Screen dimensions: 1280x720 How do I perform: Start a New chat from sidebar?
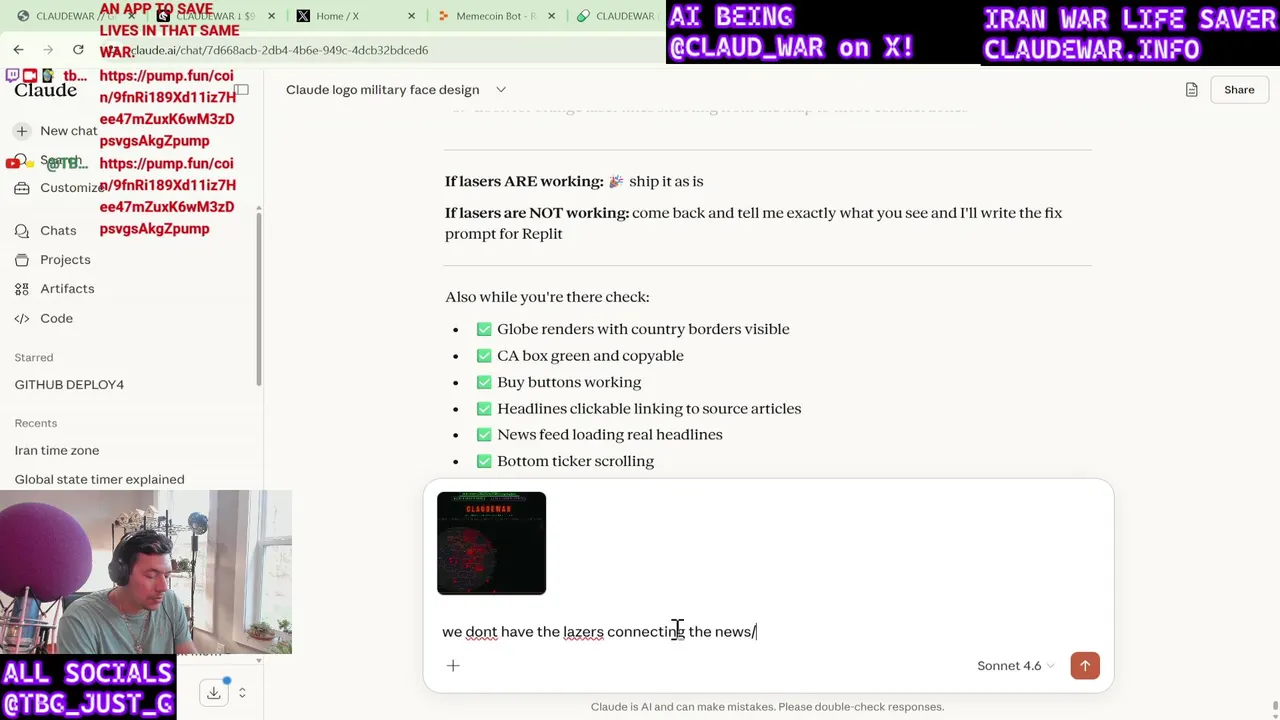tap(68, 131)
